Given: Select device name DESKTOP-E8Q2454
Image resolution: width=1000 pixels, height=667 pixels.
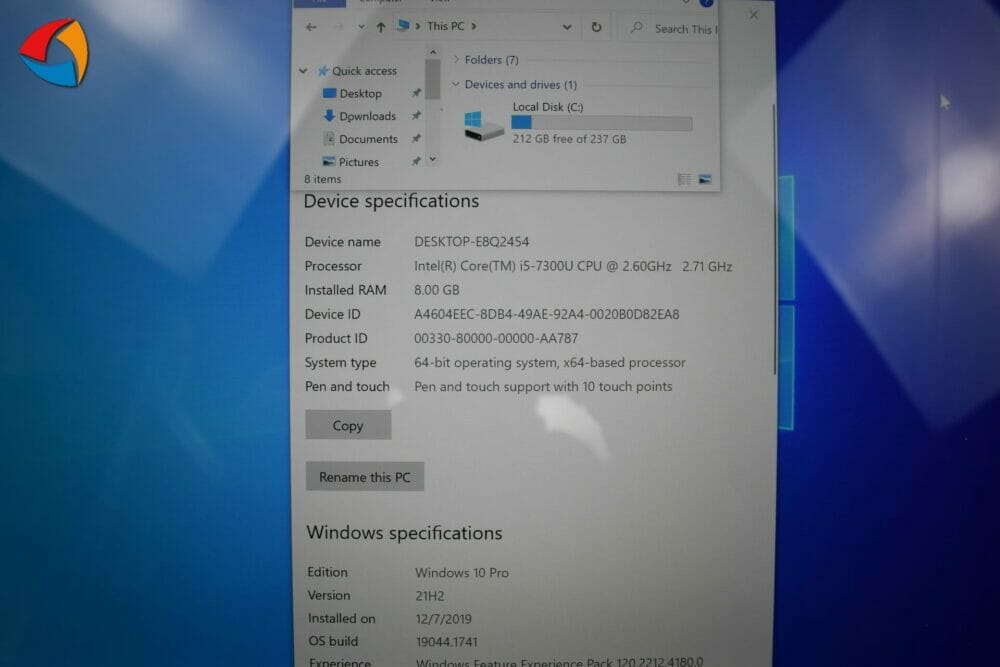Looking at the screenshot, I should point(471,242).
